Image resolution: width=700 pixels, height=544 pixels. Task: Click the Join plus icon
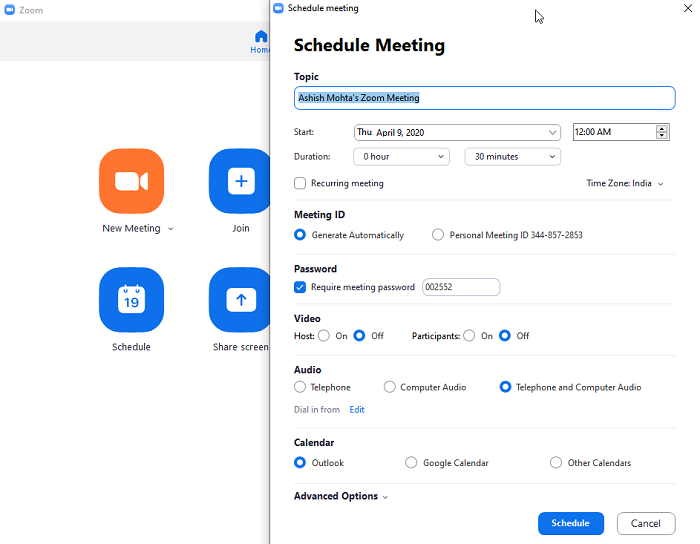(x=240, y=181)
